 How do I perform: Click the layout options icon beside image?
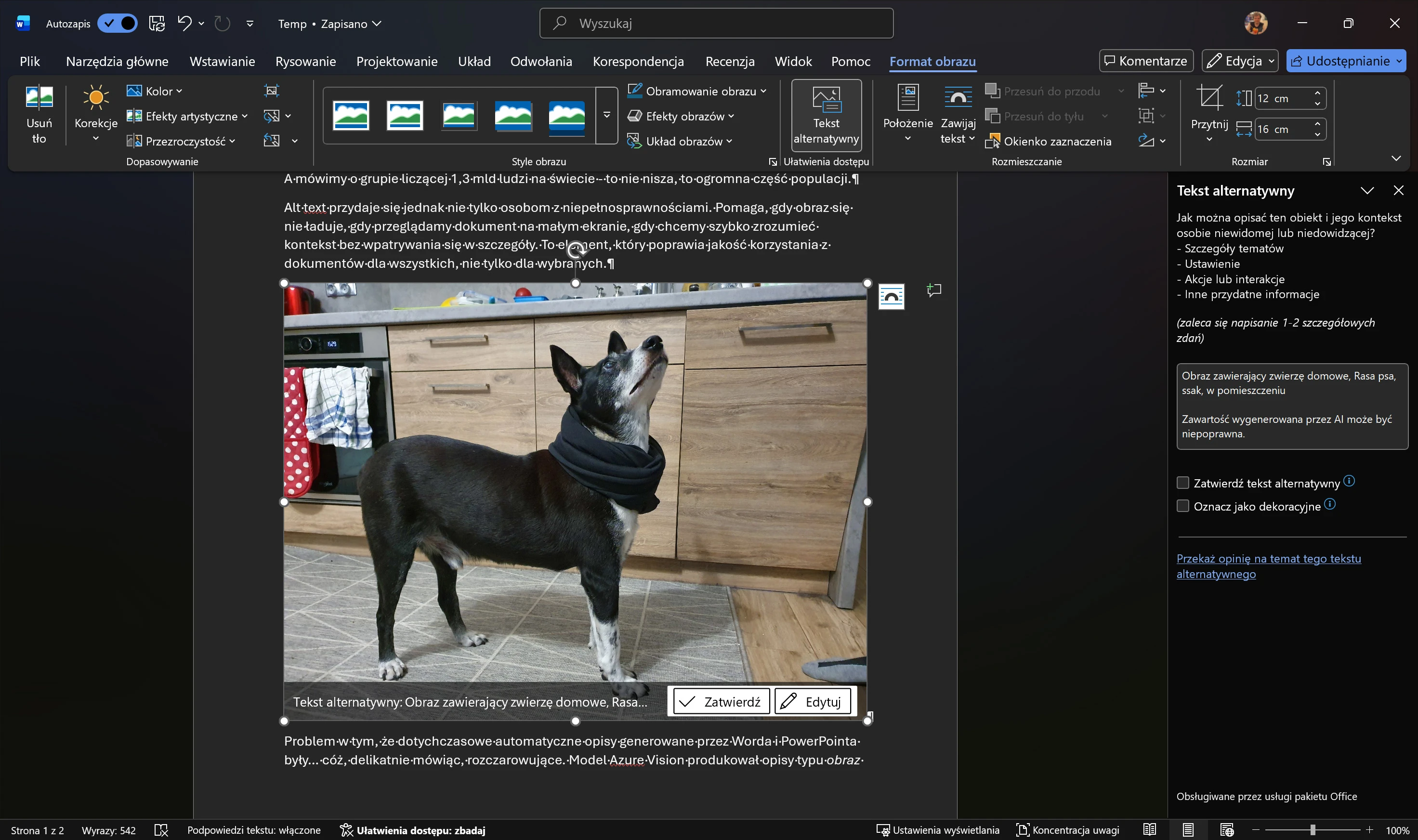891,297
